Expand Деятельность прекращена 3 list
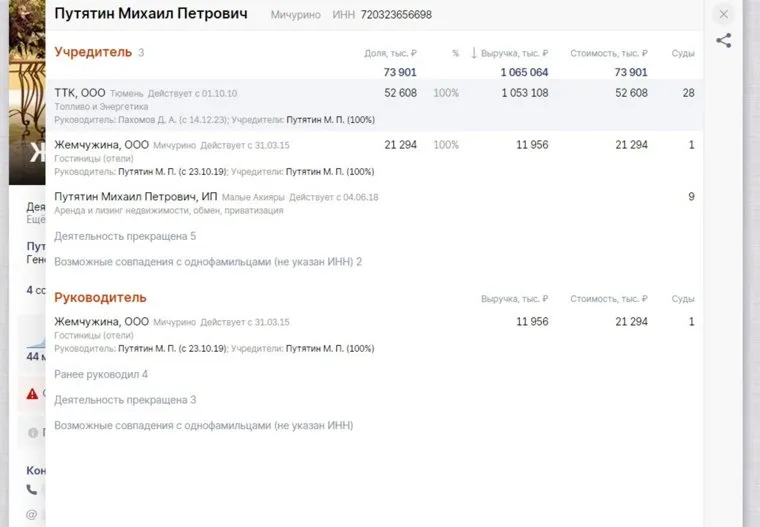 point(125,400)
